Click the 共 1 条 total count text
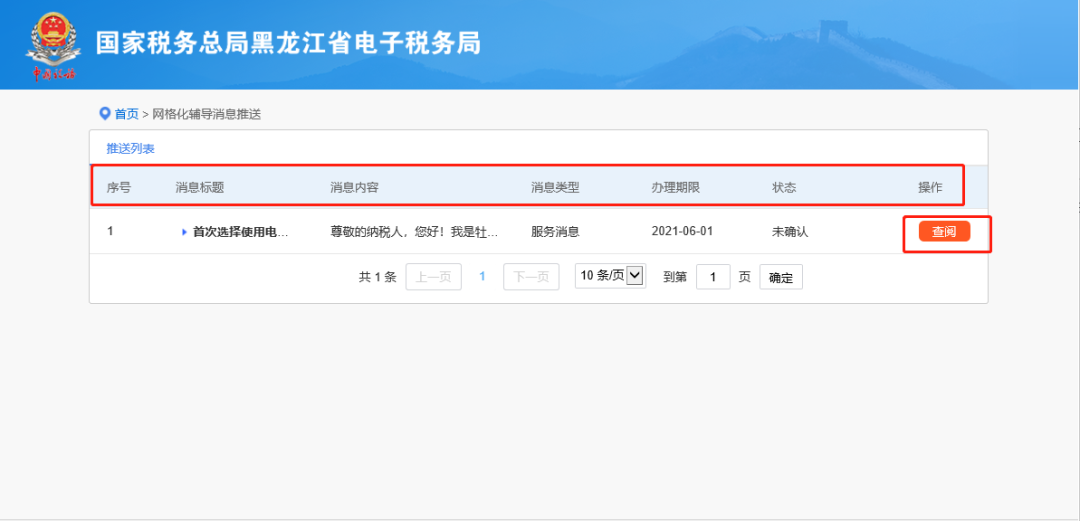 (377, 277)
